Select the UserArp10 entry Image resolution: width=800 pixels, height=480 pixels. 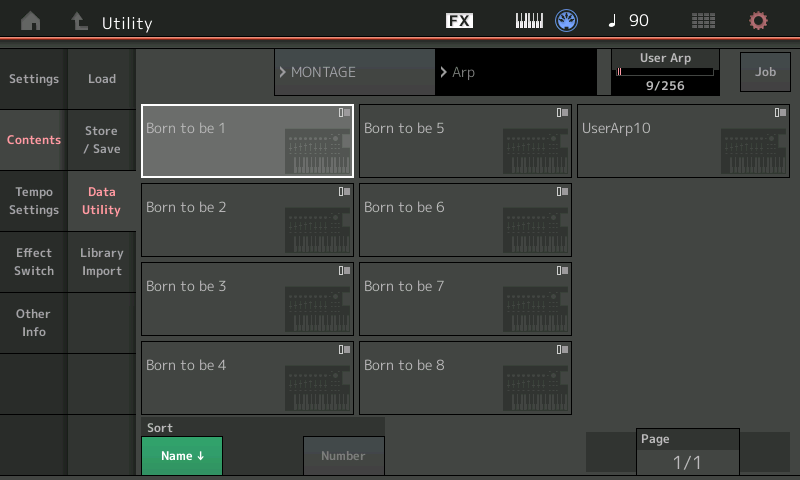(x=683, y=141)
